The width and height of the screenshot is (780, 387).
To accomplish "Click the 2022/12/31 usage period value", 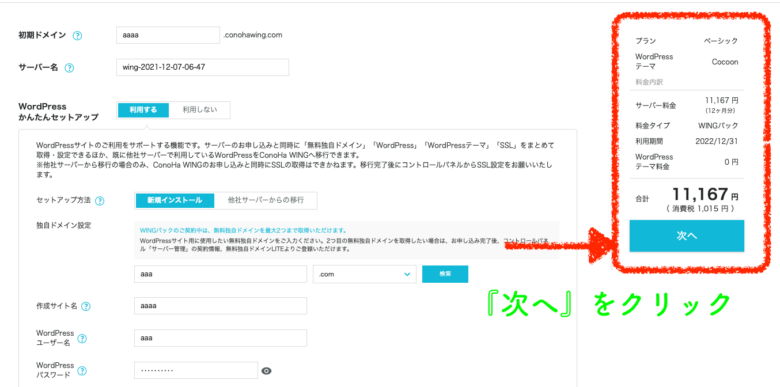I will coord(716,141).
